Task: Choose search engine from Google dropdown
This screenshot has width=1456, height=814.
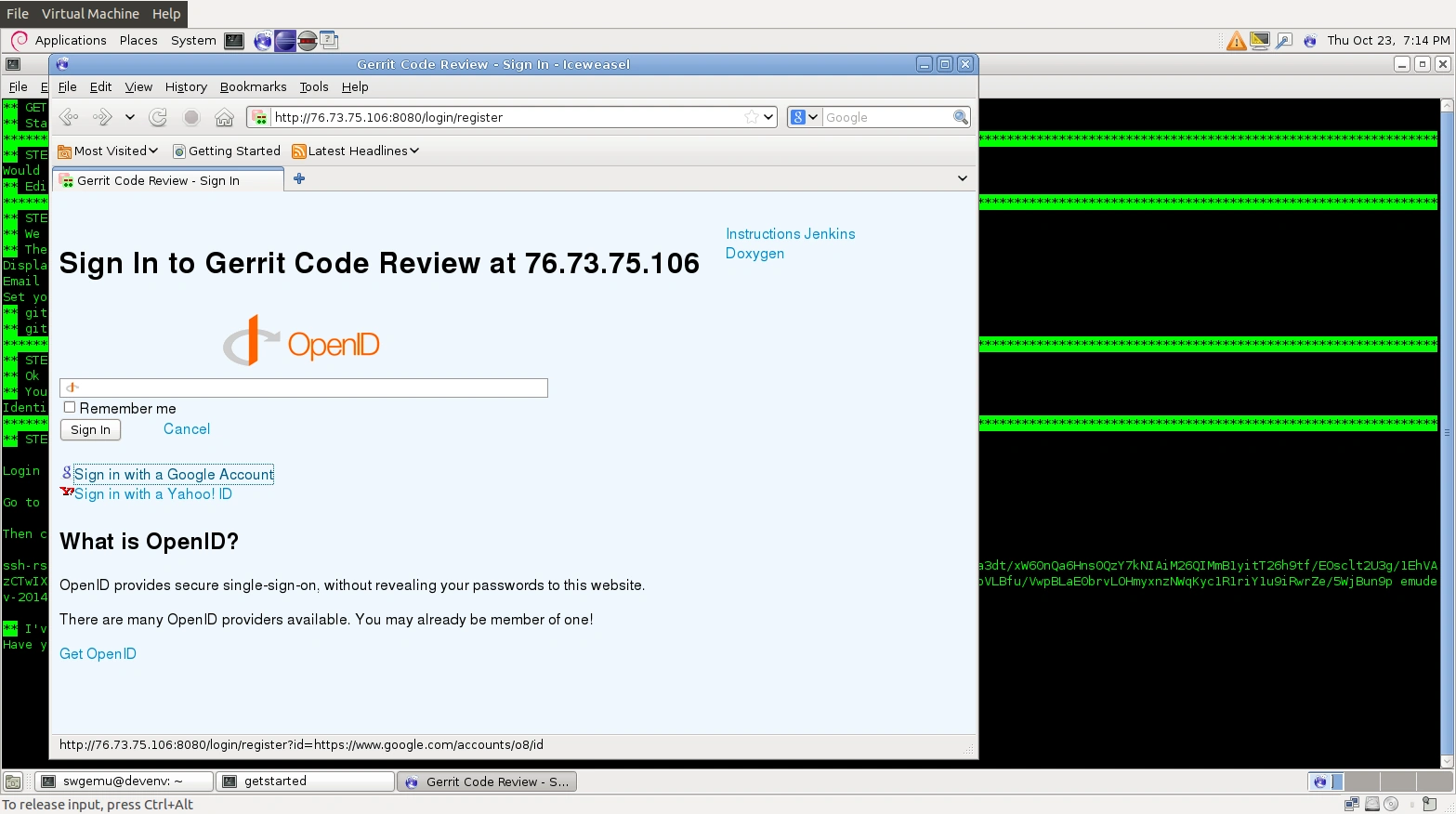Action: [x=805, y=117]
